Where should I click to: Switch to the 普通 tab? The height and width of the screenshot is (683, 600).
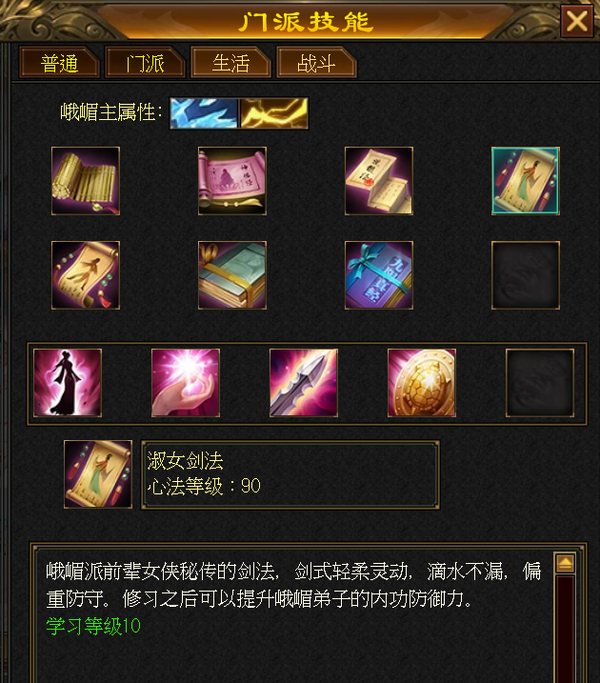pos(59,63)
